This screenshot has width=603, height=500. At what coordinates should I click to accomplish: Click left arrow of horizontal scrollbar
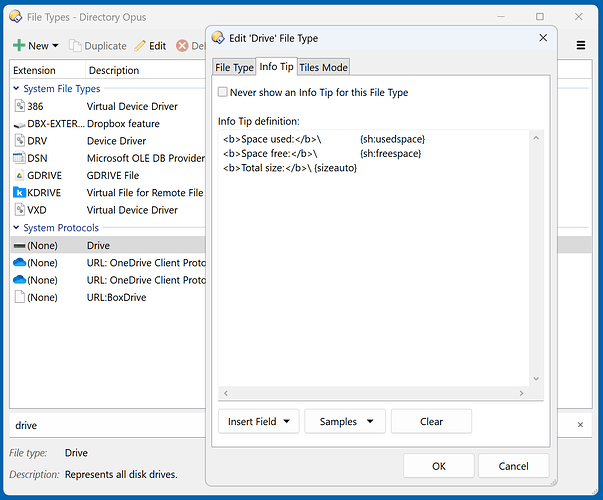226,393
